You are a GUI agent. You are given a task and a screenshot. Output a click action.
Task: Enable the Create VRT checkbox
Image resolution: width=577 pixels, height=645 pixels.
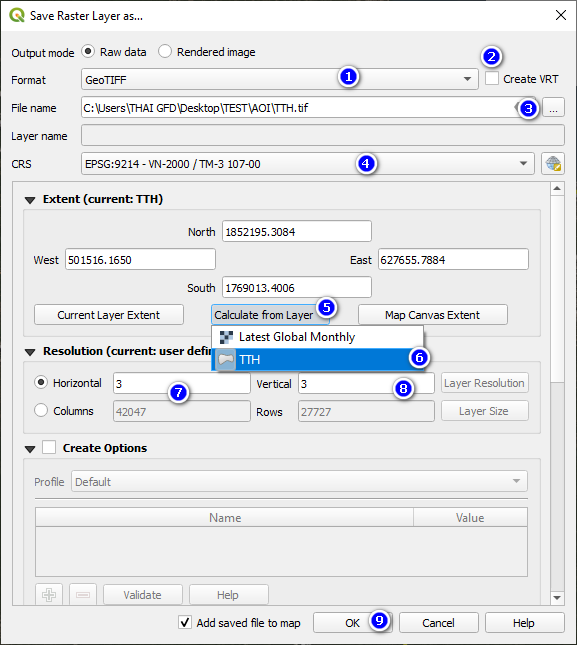491,79
